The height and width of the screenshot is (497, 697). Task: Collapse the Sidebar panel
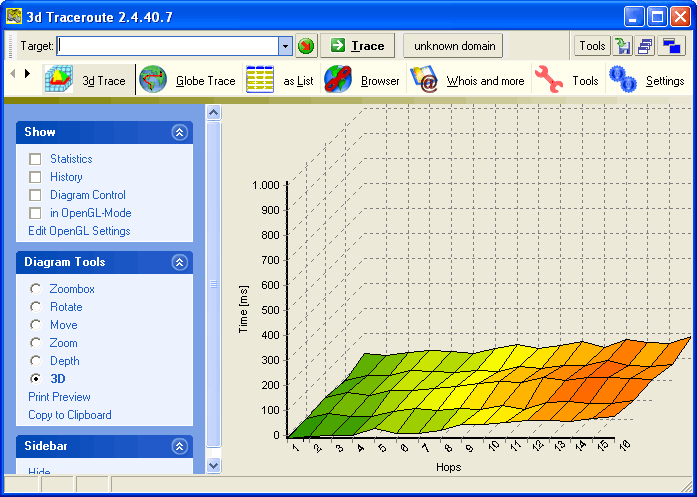[x=180, y=446]
